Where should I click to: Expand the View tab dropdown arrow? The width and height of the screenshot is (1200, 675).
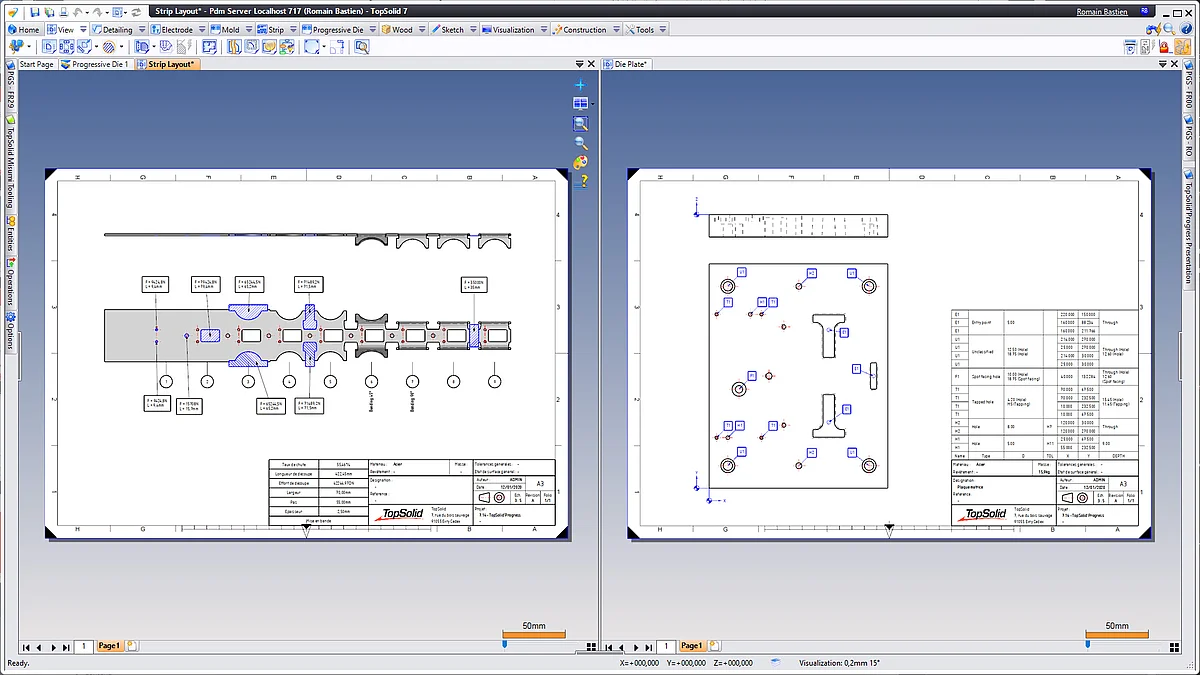(x=83, y=30)
